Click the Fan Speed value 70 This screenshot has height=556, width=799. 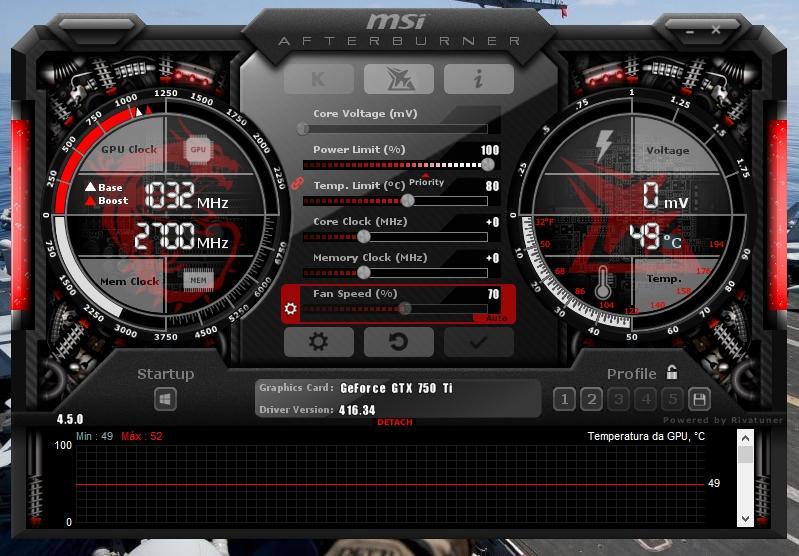point(493,294)
